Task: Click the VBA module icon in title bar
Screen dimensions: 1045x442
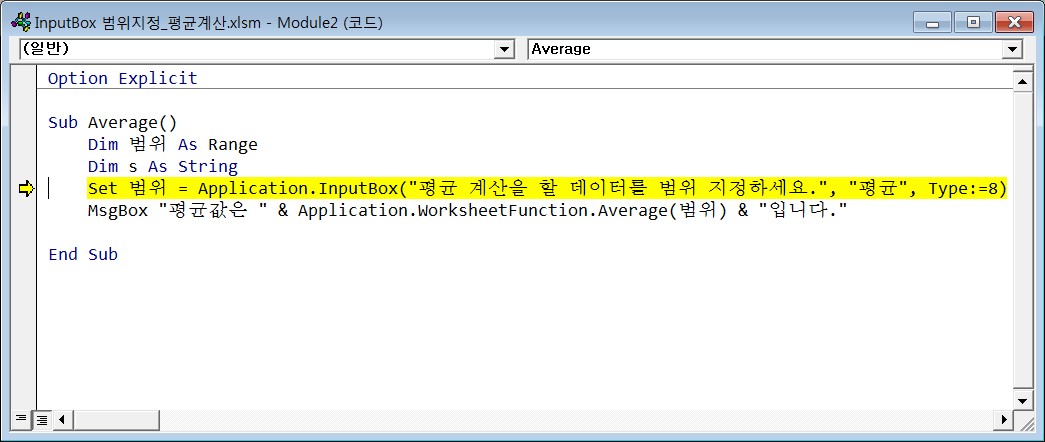Action: tap(21, 23)
